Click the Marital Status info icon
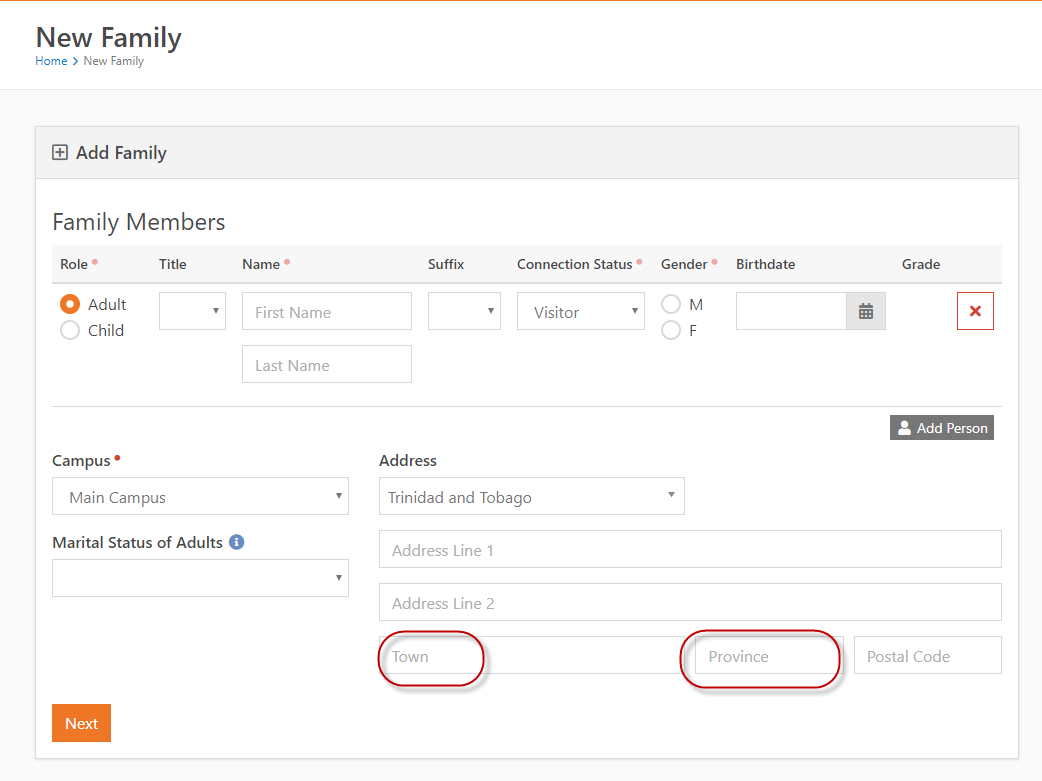This screenshot has width=1042, height=781. (x=237, y=542)
